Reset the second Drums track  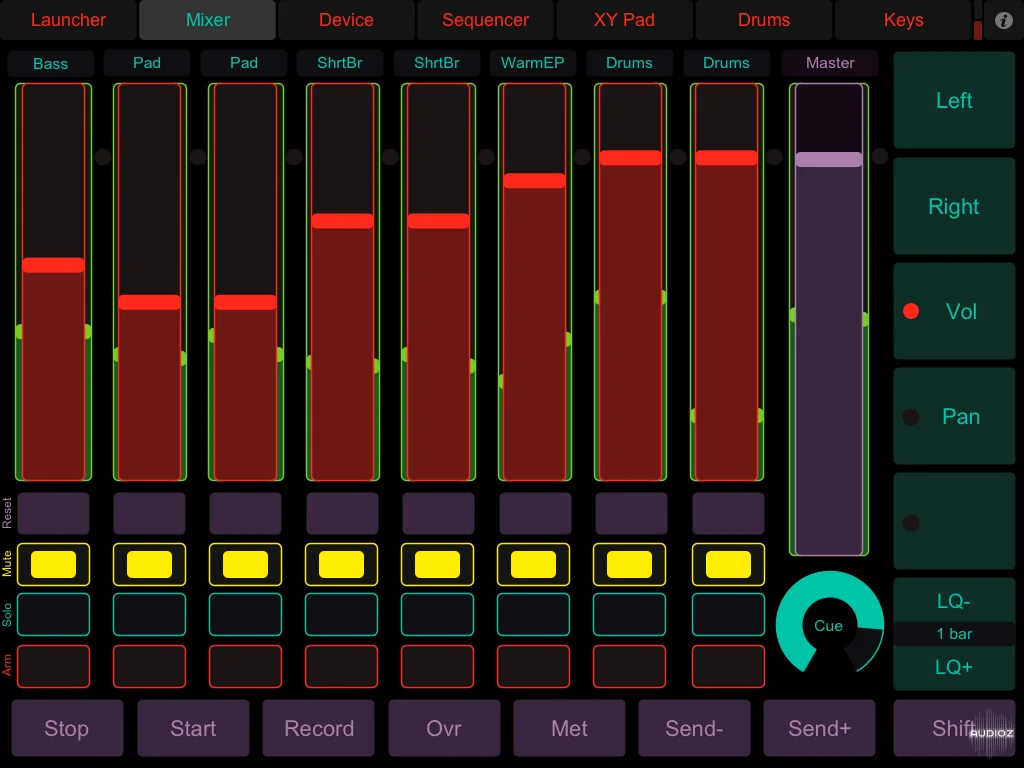pos(728,513)
